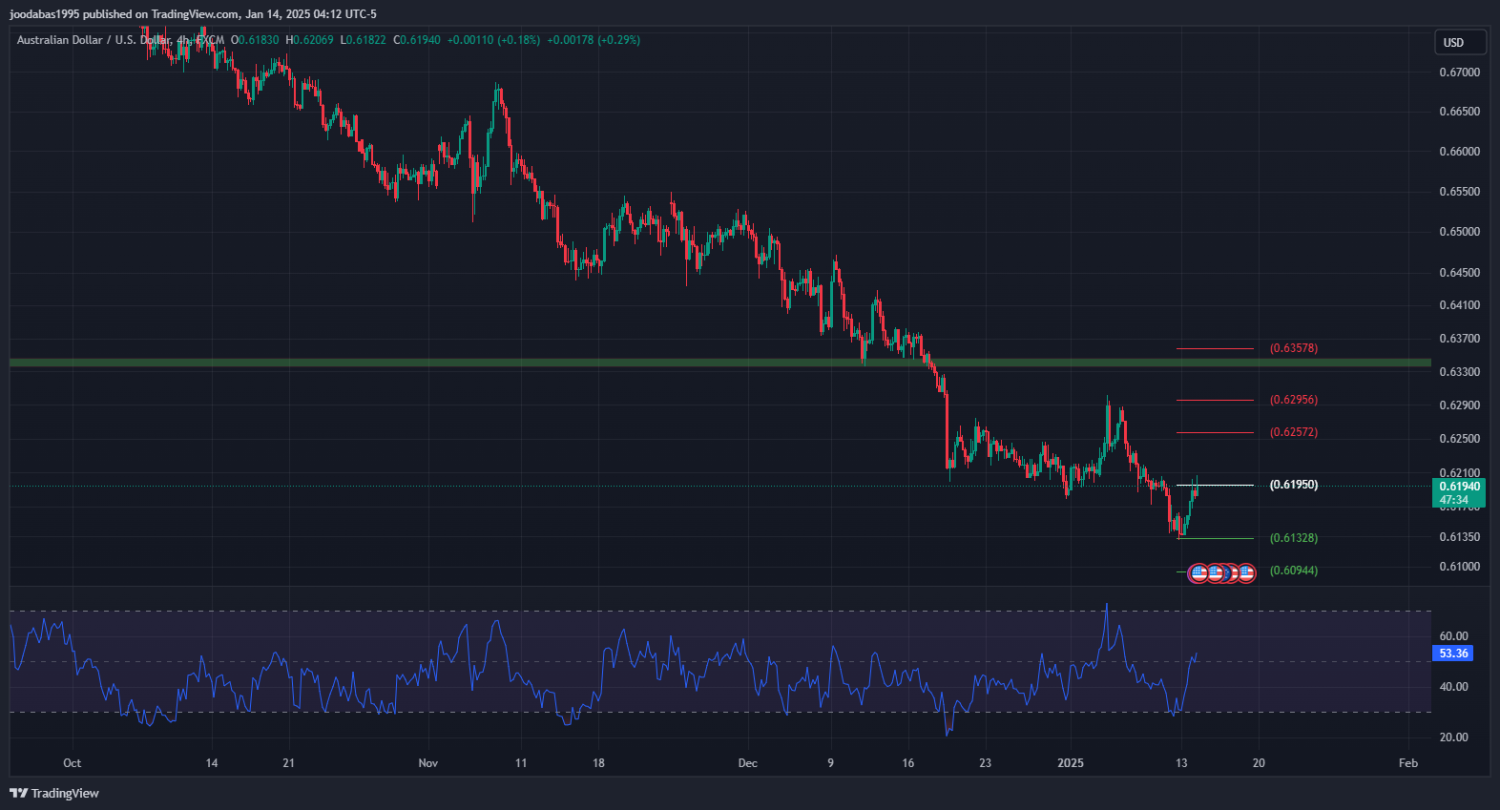Select the Dec label on time axis
Image resolution: width=1500 pixels, height=810 pixels.
(x=748, y=762)
